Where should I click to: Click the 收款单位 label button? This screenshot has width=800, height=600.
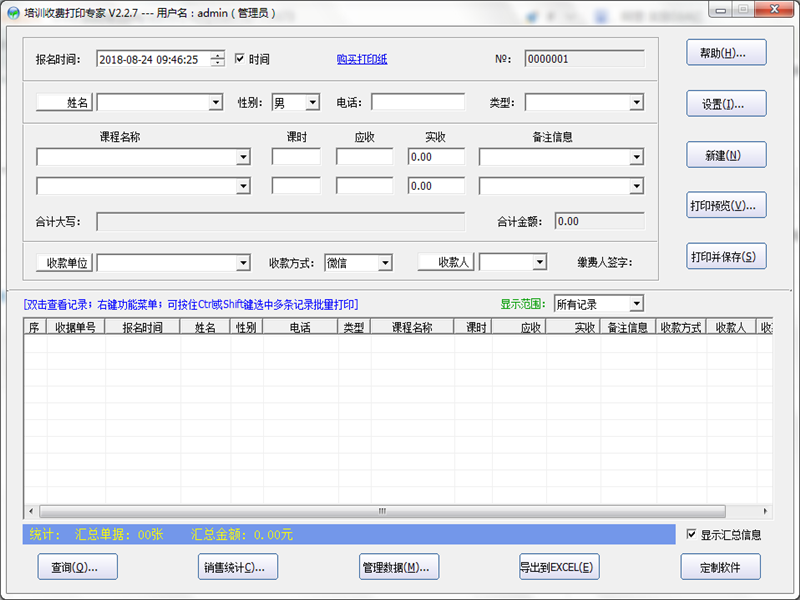64,263
